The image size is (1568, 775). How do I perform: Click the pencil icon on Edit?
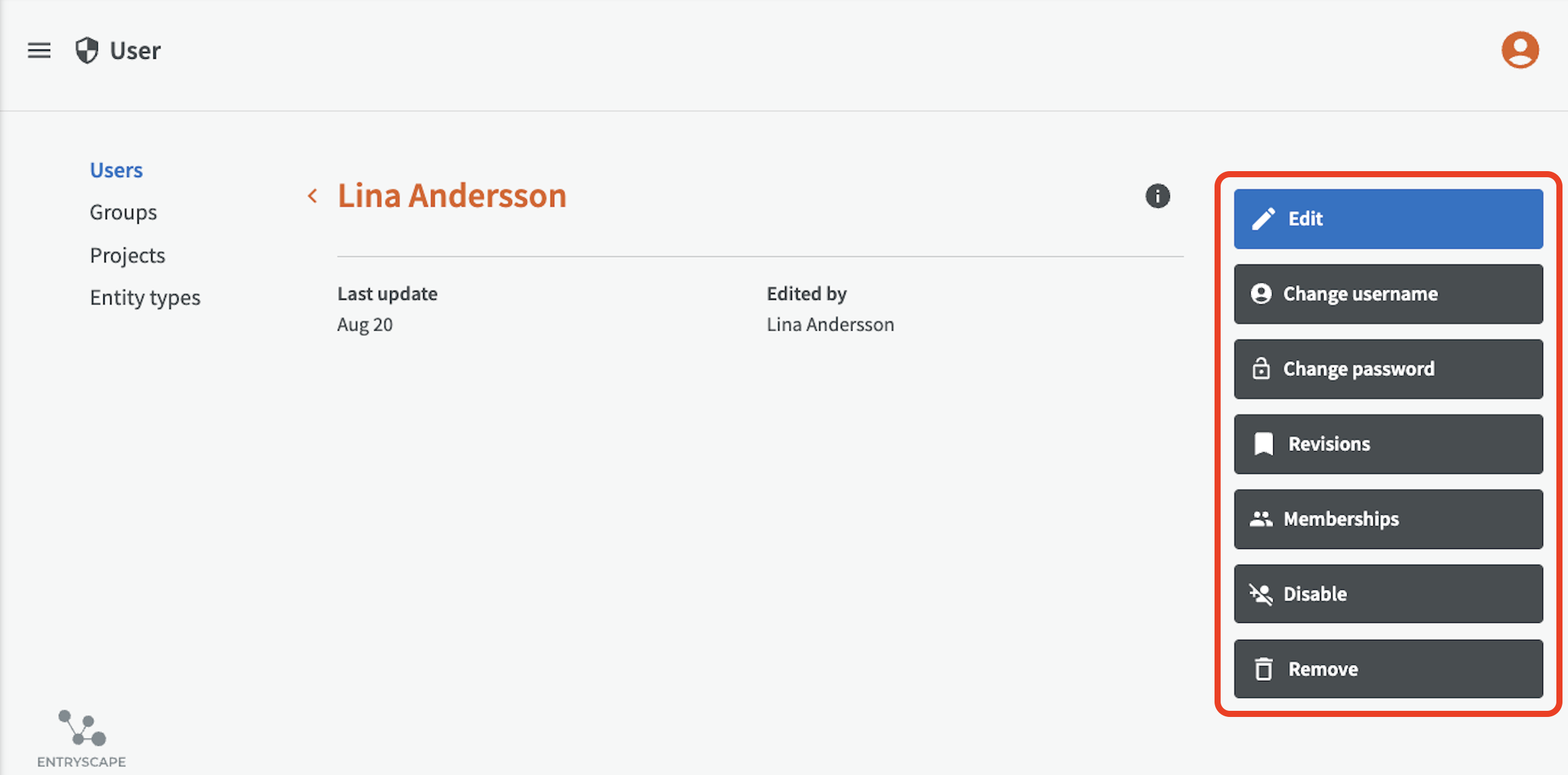tap(1263, 219)
